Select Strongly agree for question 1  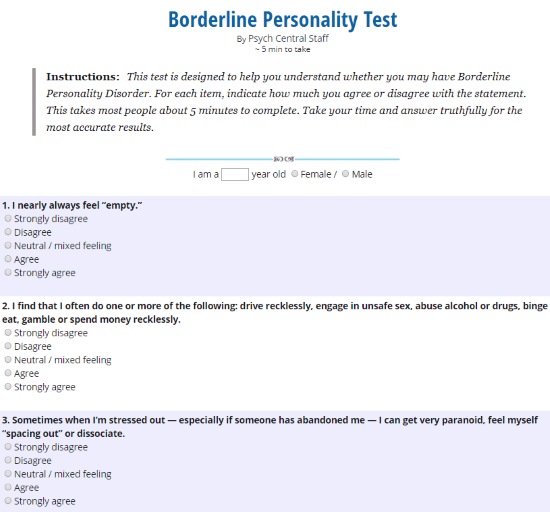[8, 272]
